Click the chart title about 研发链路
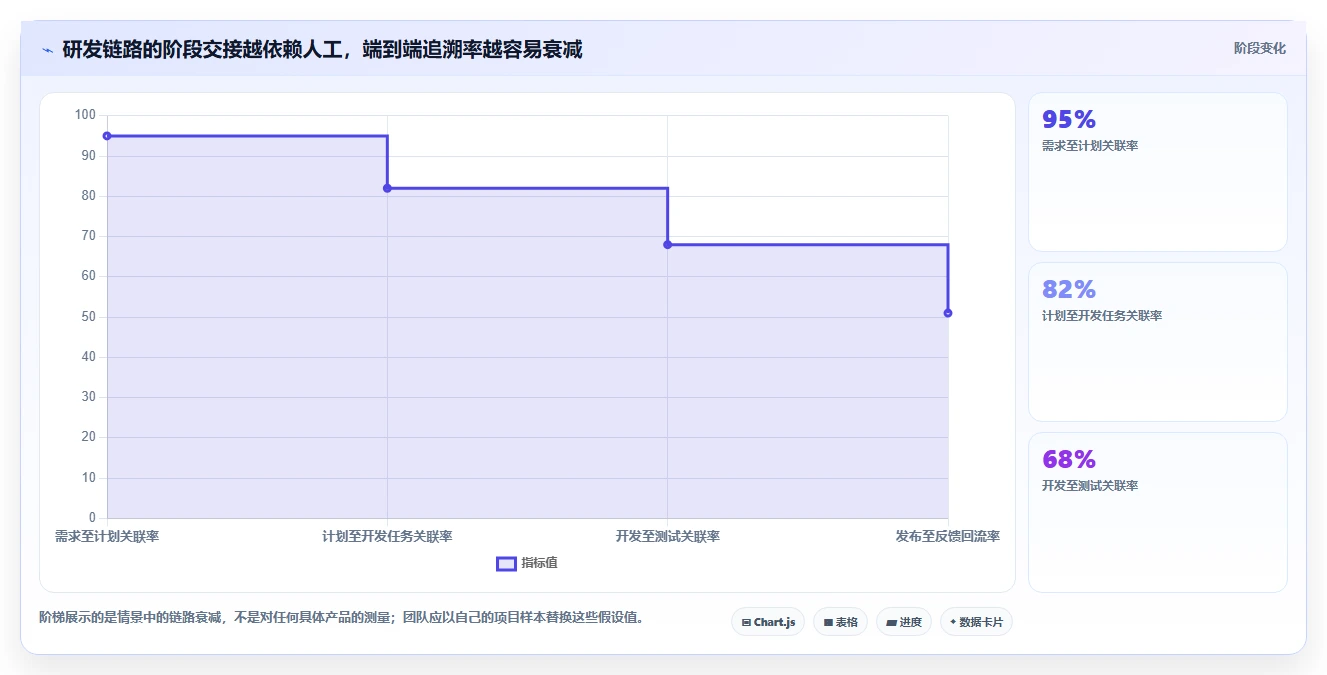Image resolution: width=1327 pixels, height=675 pixels. [322, 49]
